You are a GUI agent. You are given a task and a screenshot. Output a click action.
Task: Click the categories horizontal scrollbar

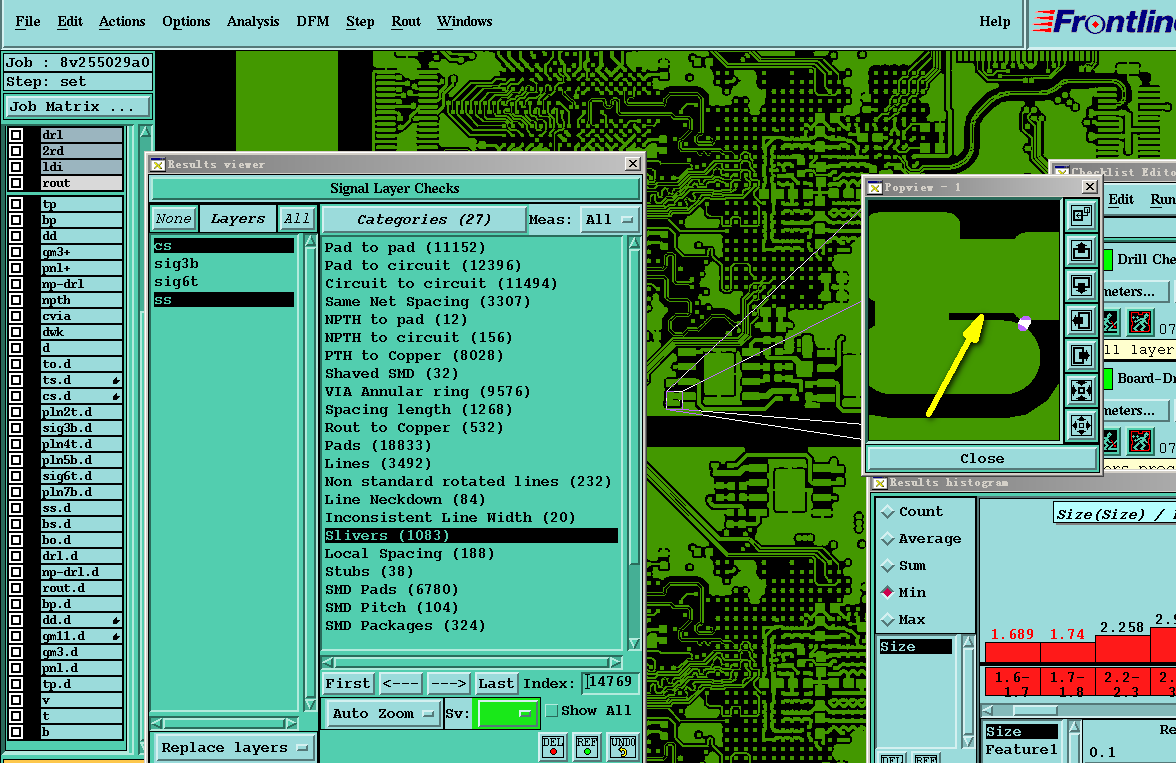click(x=471, y=662)
